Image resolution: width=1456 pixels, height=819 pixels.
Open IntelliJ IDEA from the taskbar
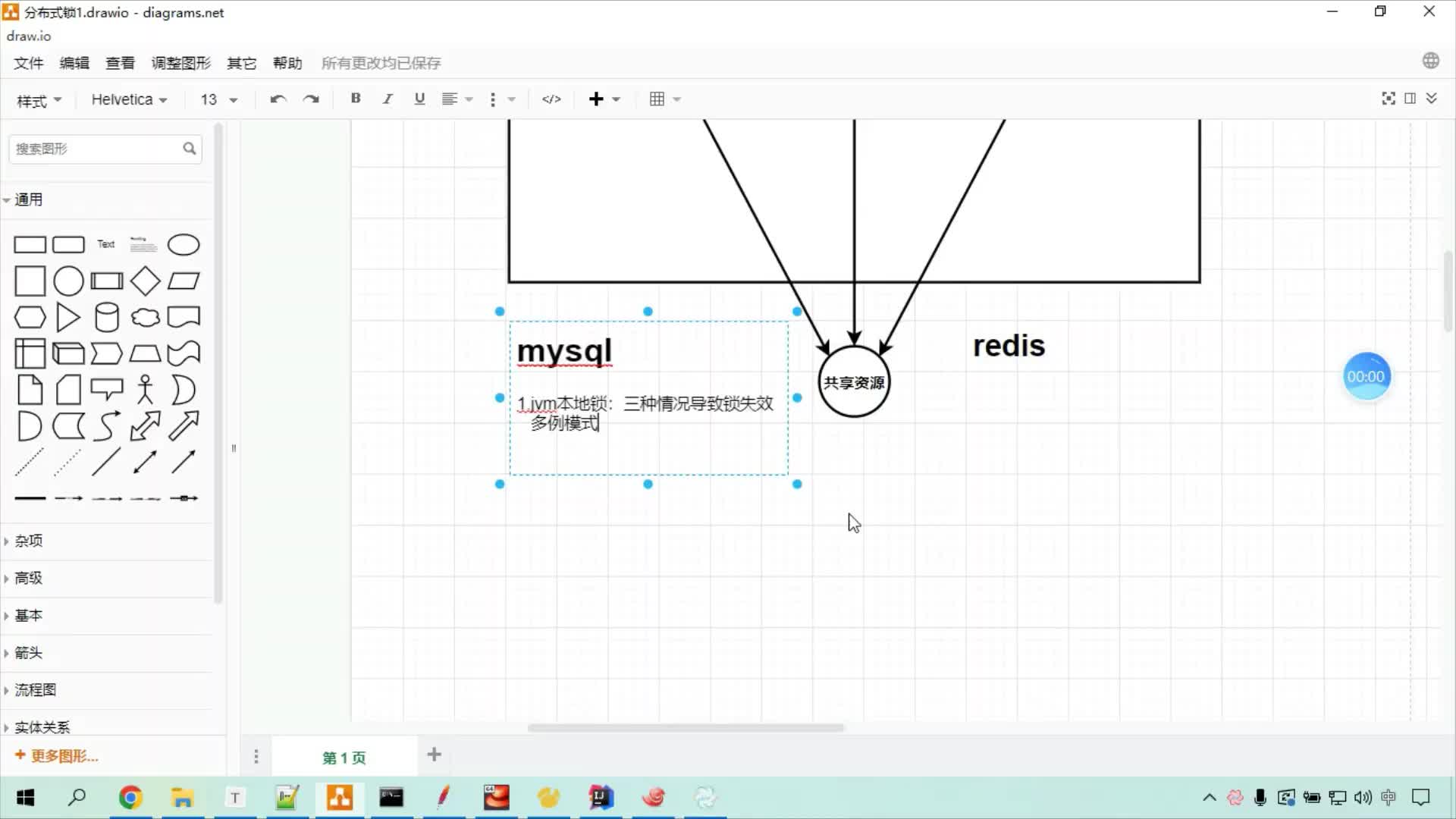tap(601, 797)
